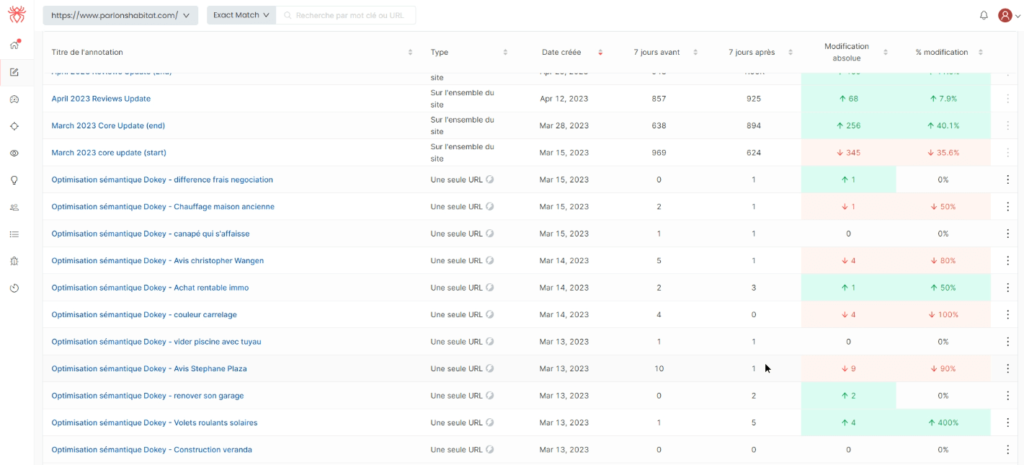Image resolution: width=1024 pixels, height=465 pixels.
Task: Open the list icon in sidebar
Action: click(x=14, y=234)
